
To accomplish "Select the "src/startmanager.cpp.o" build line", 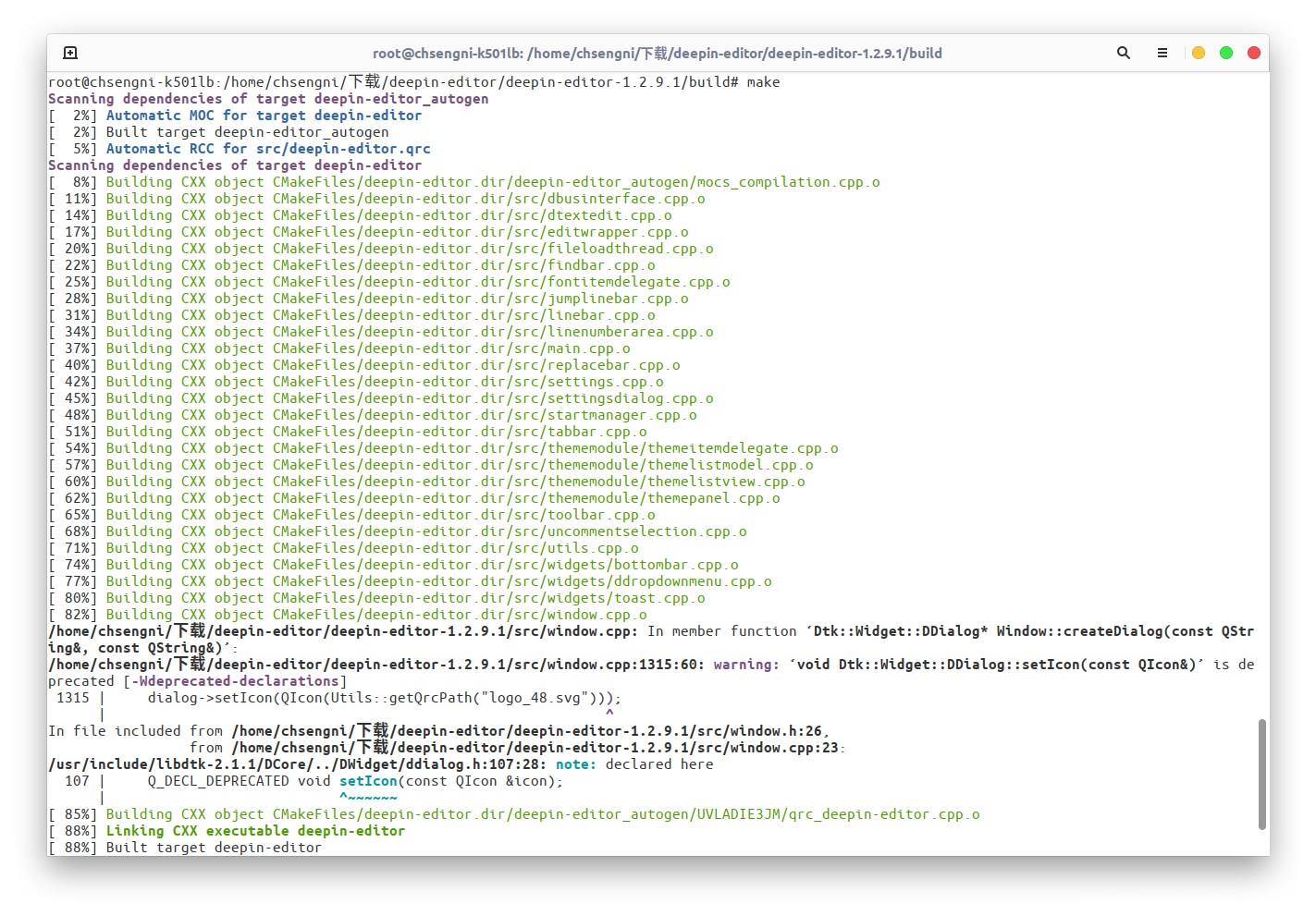I will pyautogui.click(x=373, y=415).
